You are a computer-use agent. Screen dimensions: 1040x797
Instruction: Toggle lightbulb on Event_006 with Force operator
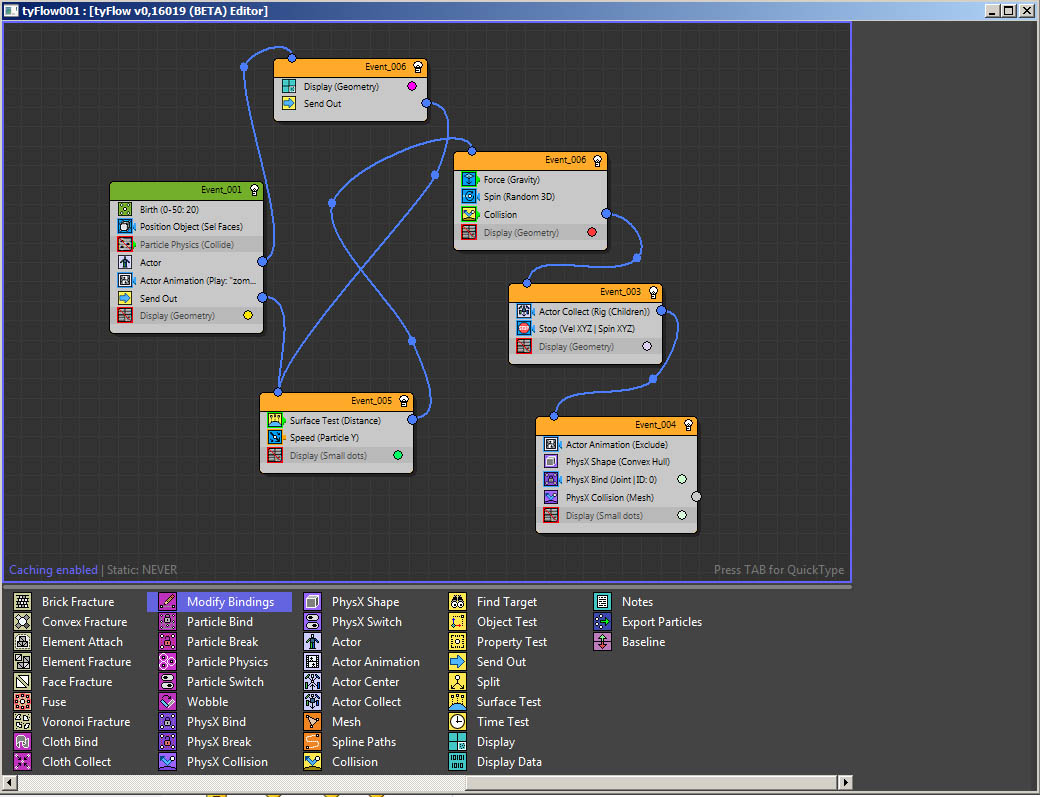tap(598, 160)
